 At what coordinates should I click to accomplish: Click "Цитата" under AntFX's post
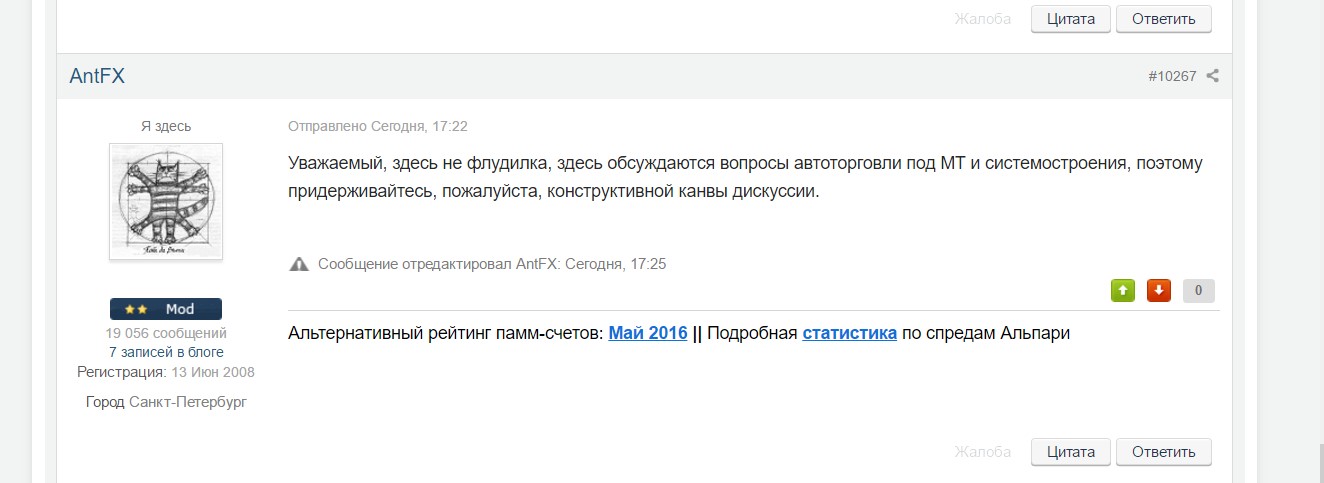pos(1070,451)
